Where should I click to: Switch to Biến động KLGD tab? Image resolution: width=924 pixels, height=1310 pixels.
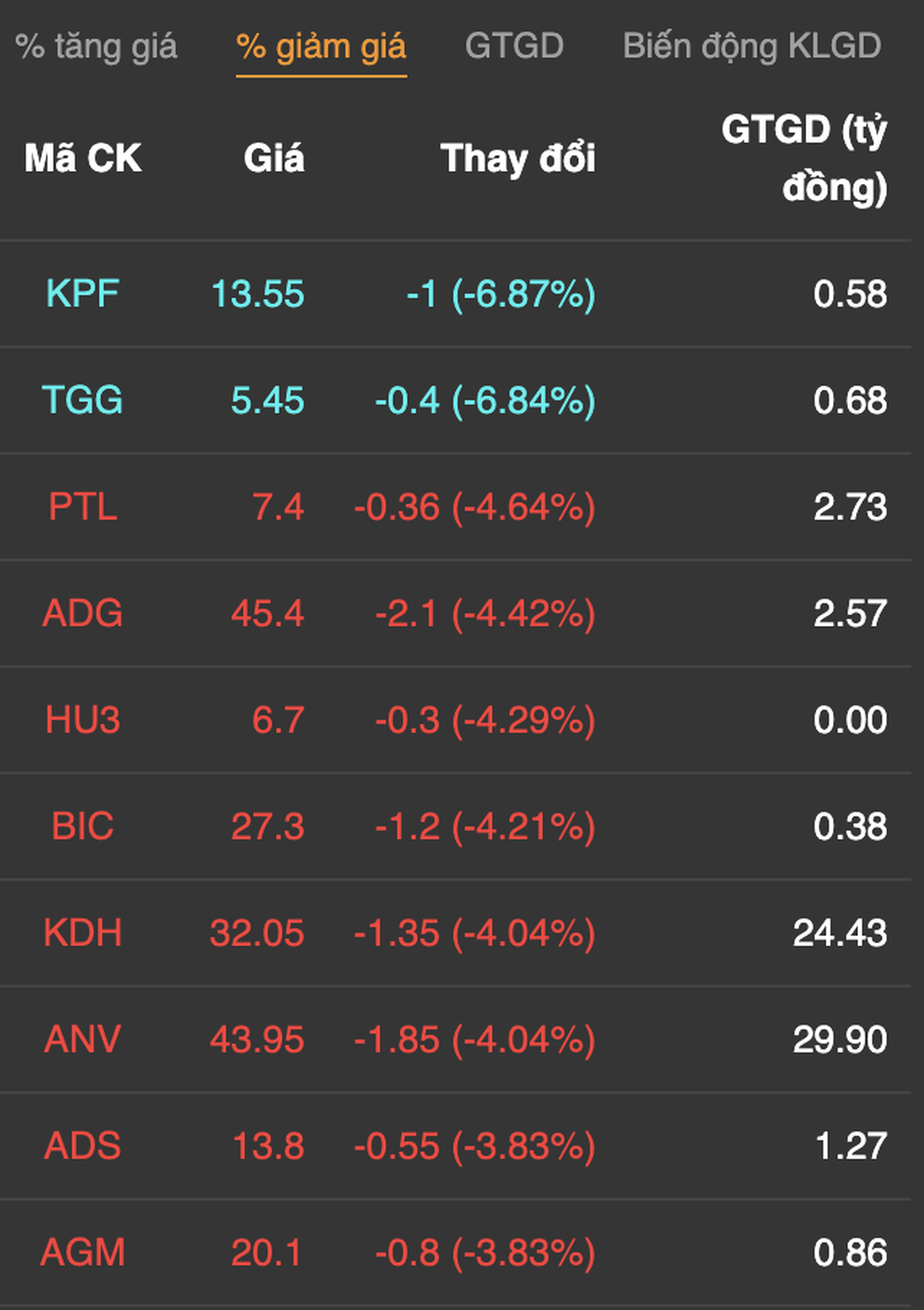751,46
